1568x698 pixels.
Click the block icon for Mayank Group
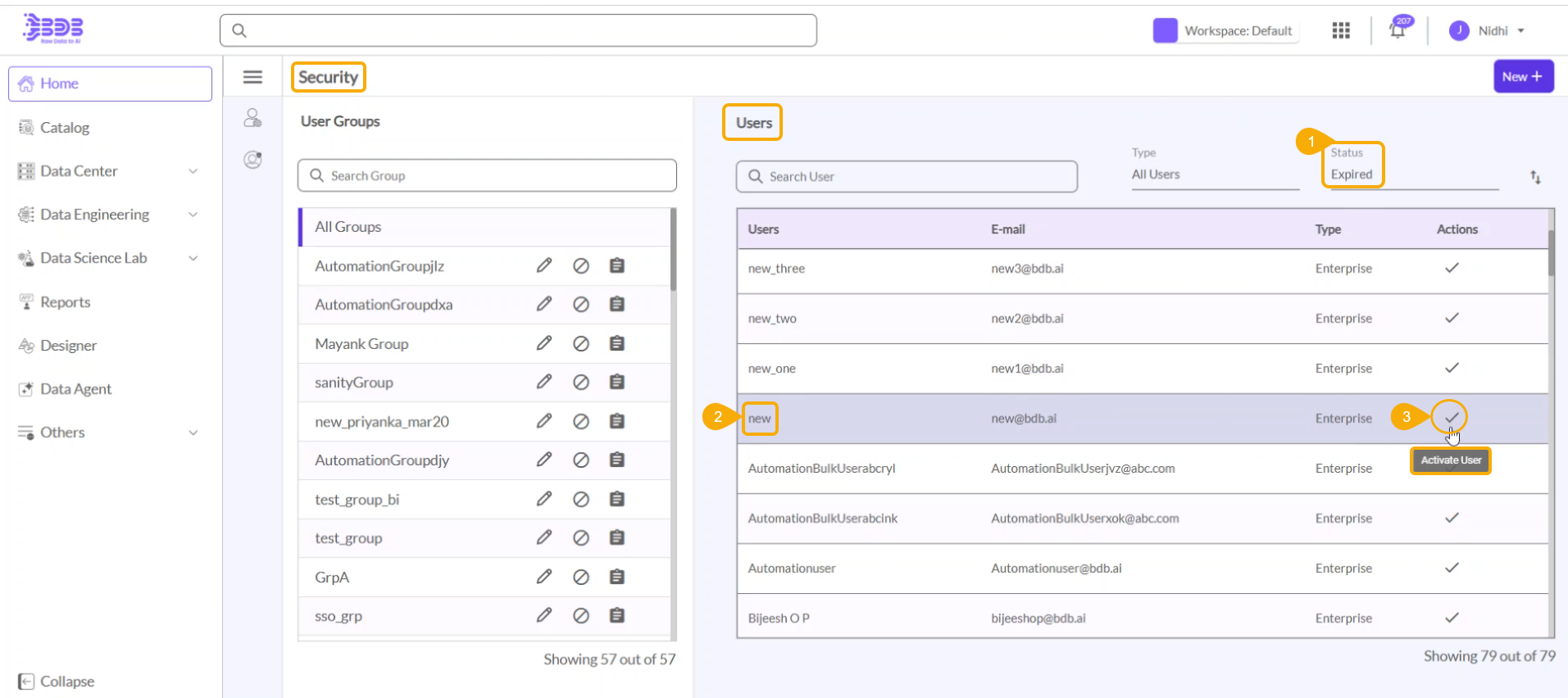click(580, 344)
